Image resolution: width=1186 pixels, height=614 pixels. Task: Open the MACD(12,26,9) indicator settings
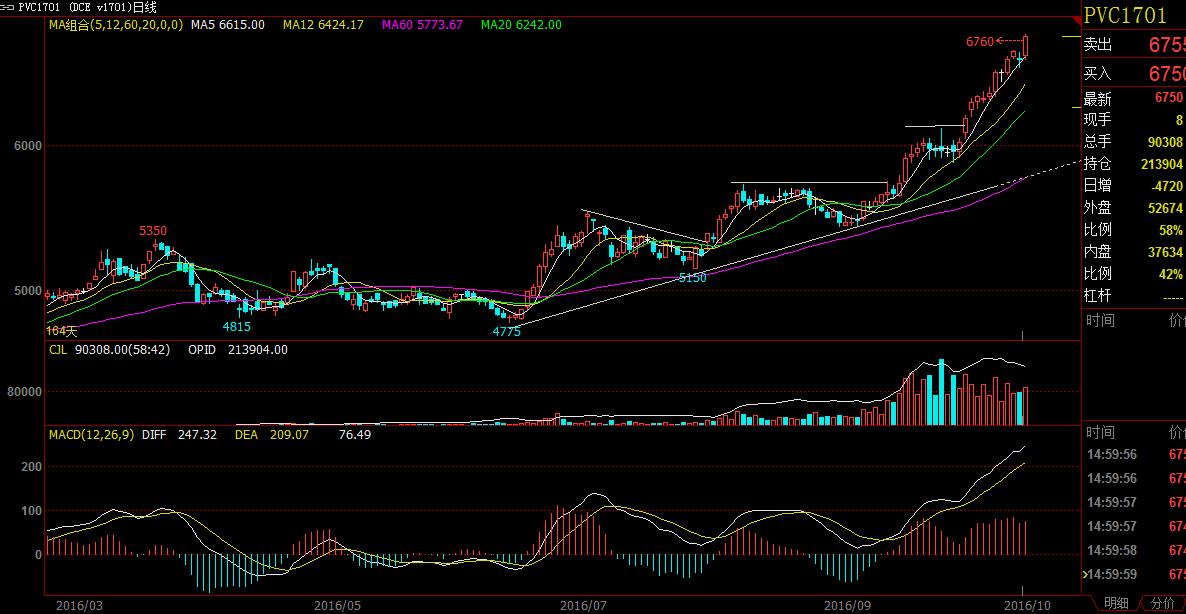pyautogui.click(x=92, y=435)
